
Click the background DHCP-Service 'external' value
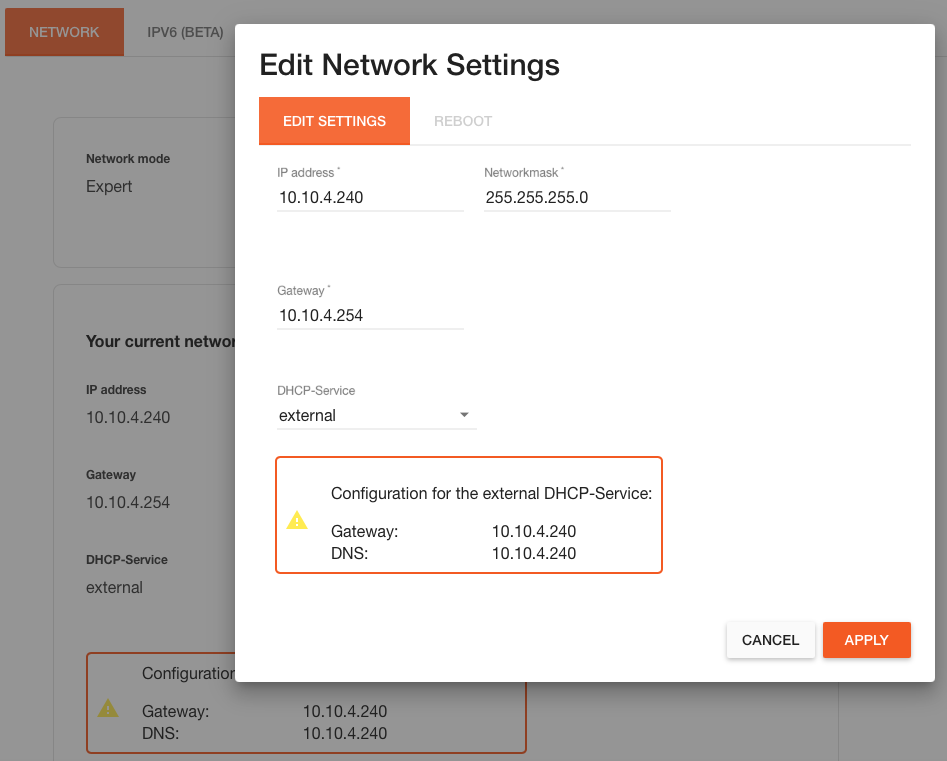[x=114, y=587]
